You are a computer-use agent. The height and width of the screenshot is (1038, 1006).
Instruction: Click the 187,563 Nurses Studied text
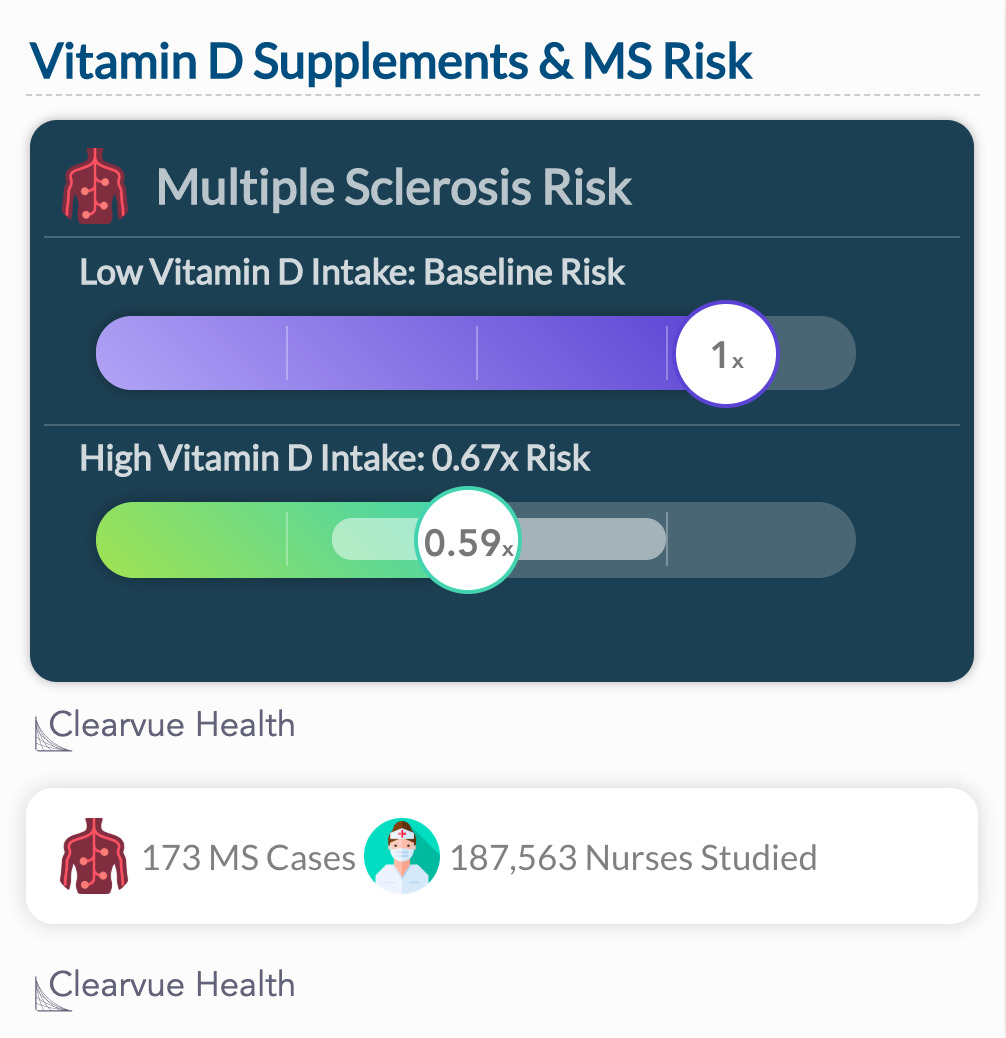click(x=633, y=858)
